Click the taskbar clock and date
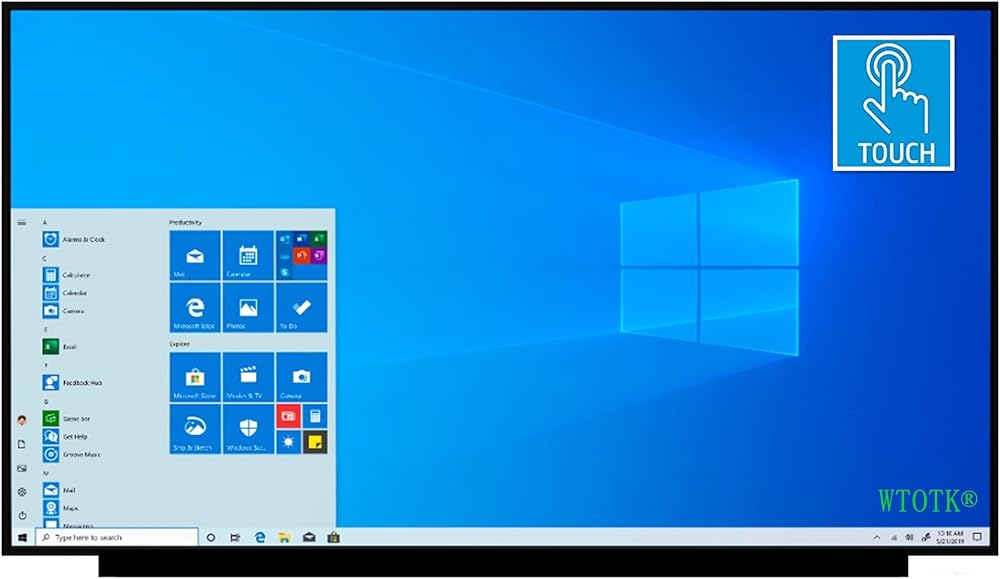This screenshot has height=579, width=1000. tap(950, 537)
